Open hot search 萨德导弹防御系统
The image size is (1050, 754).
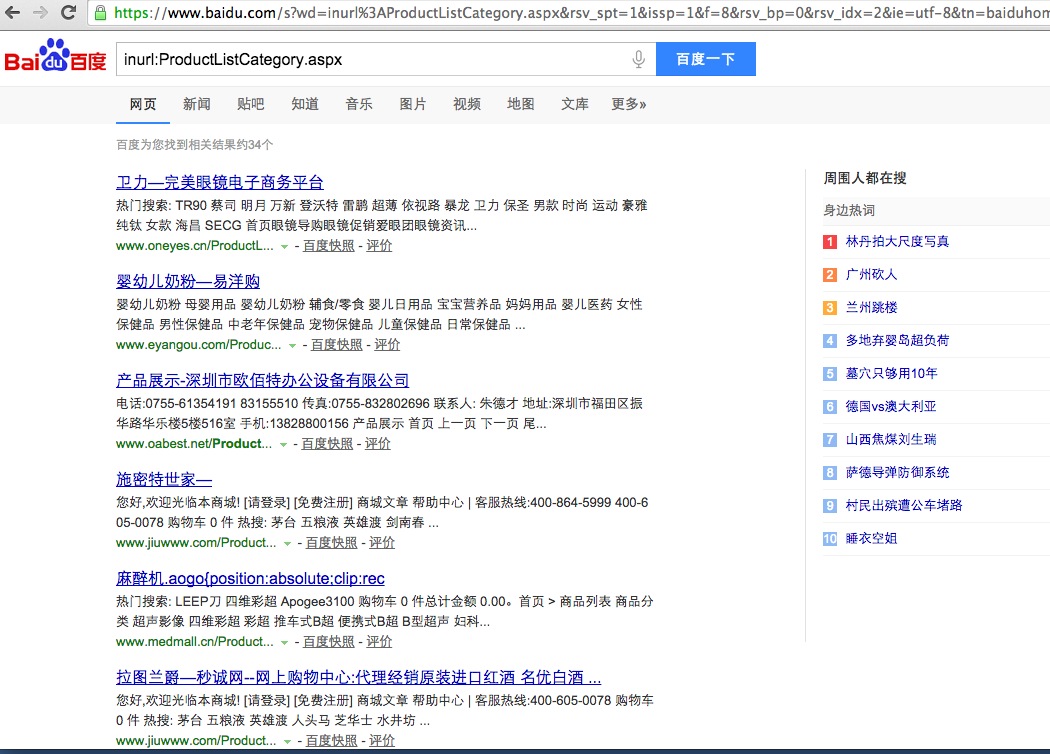(897, 472)
